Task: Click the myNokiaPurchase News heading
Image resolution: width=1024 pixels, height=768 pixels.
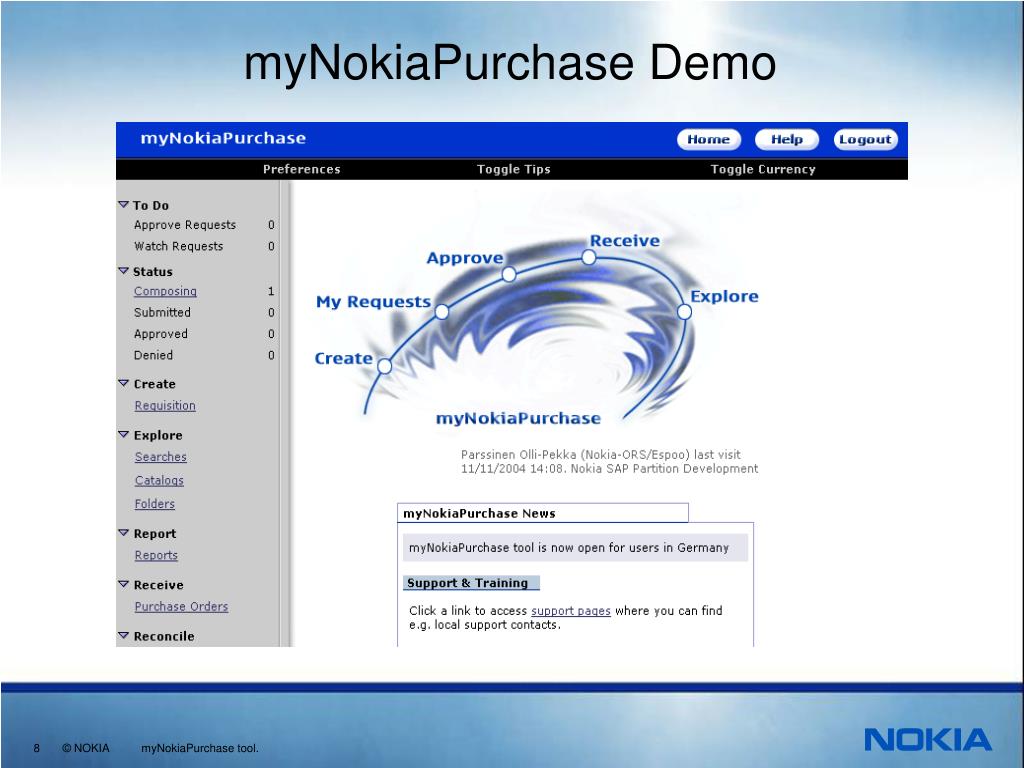Action: click(479, 513)
